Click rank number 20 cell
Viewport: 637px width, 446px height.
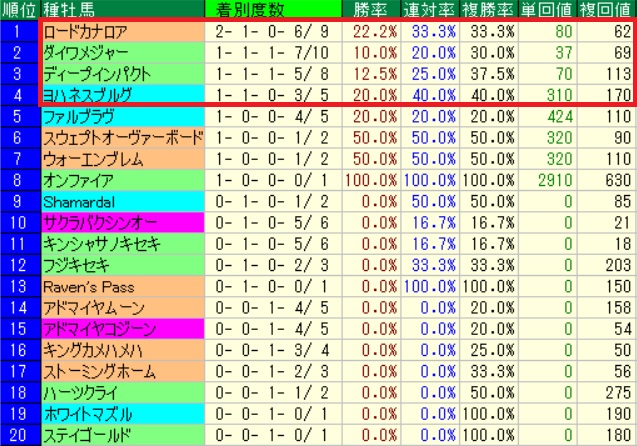(x=20, y=435)
